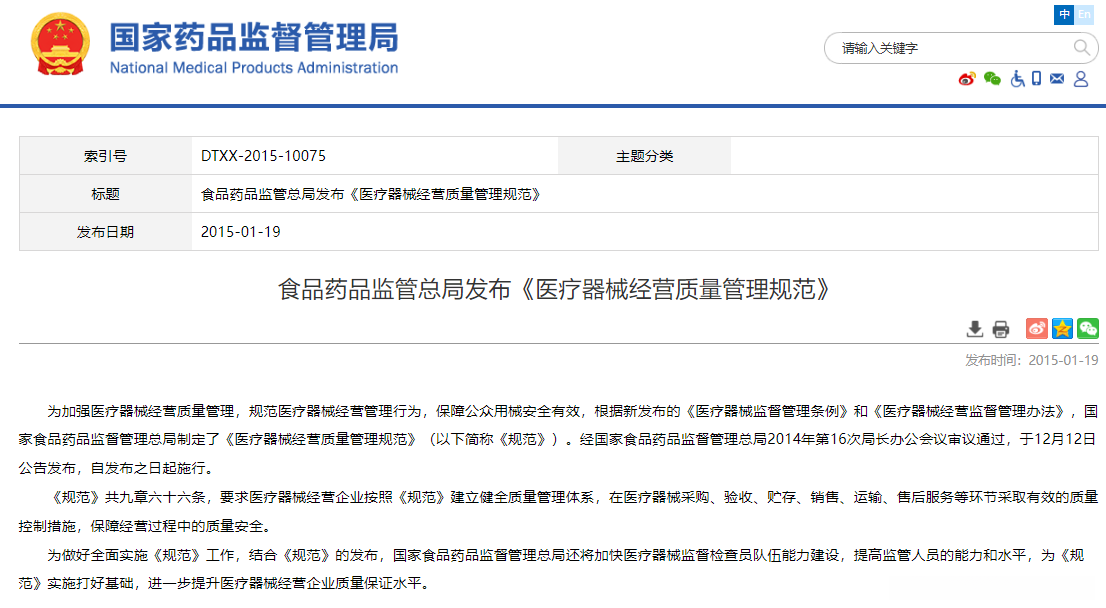Share article to WeChat green icon

coord(1088,328)
